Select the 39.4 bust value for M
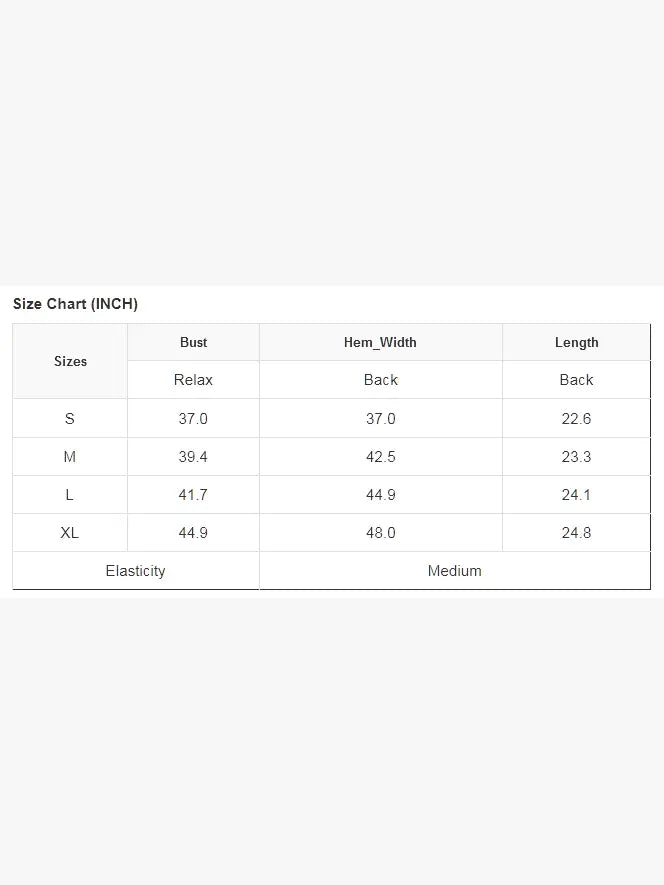Image resolution: width=664 pixels, height=885 pixels. click(193, 457)
